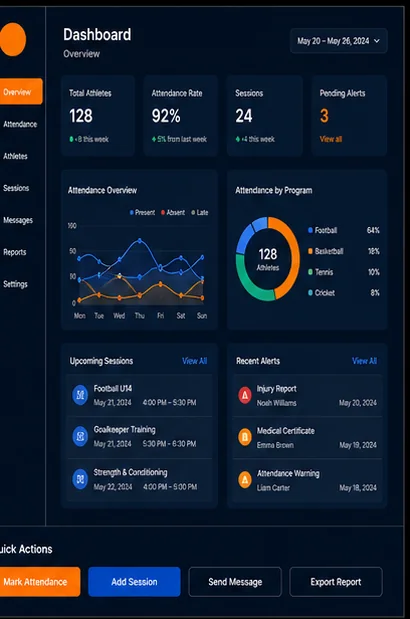Viewport: 410px width, 619px height.
Task: Click the Dashboard heading
Action: pyautogui.click(x=97, y=35)
